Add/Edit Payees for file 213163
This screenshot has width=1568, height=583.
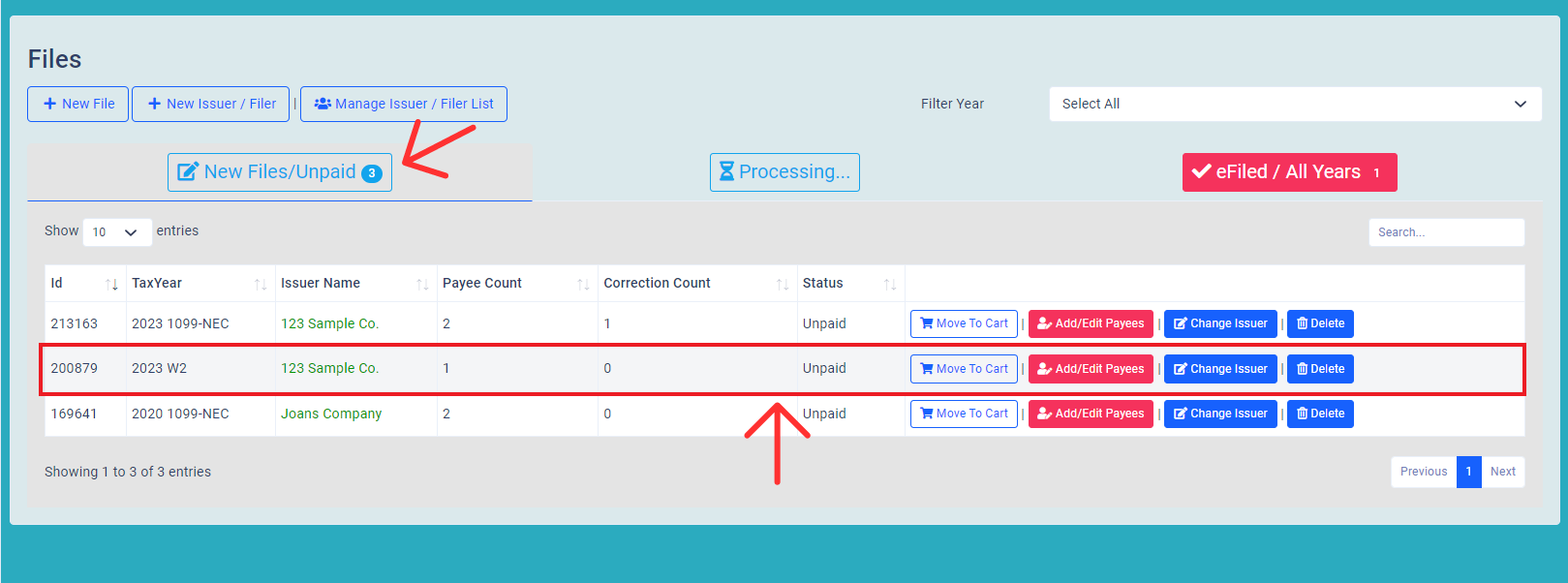pos(1091,323)
